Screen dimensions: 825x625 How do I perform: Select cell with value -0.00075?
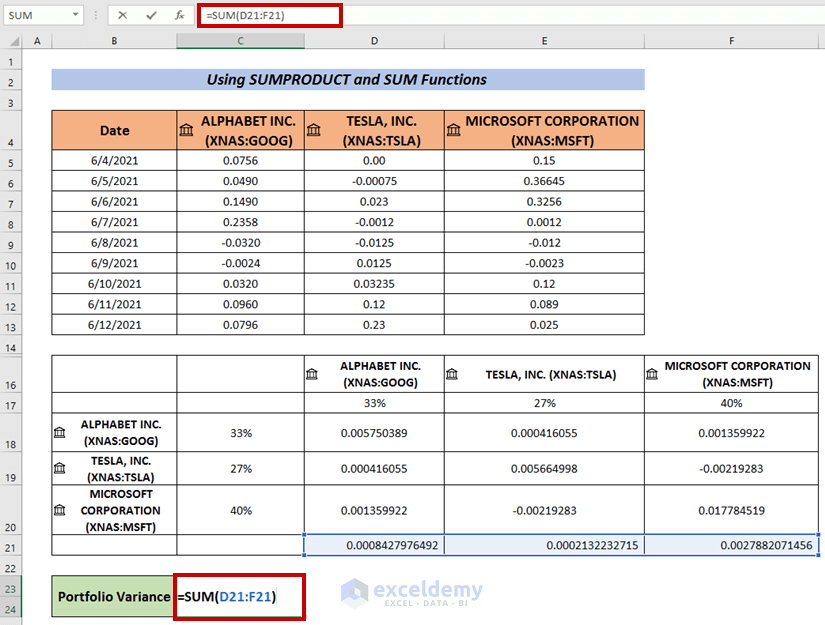[x=374, y=181]
